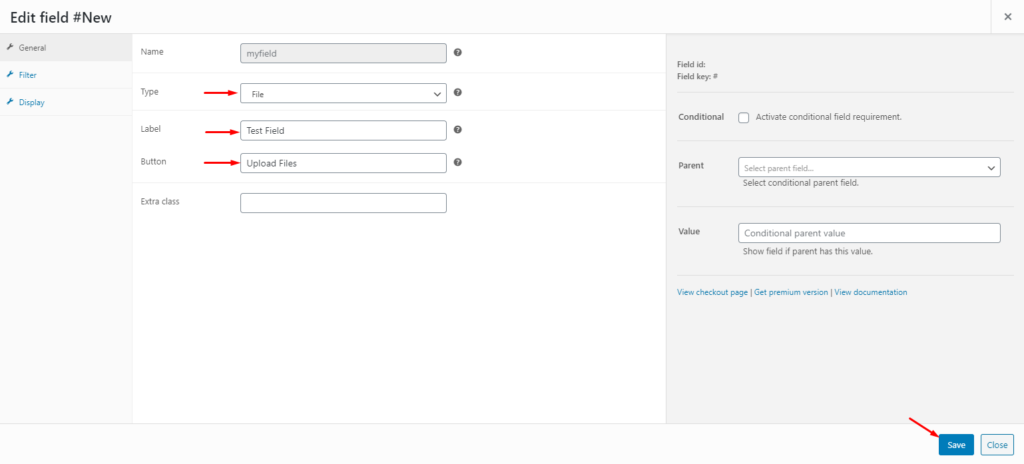Open the View checkout page link
1024x464 pixels.
point(712,292)
